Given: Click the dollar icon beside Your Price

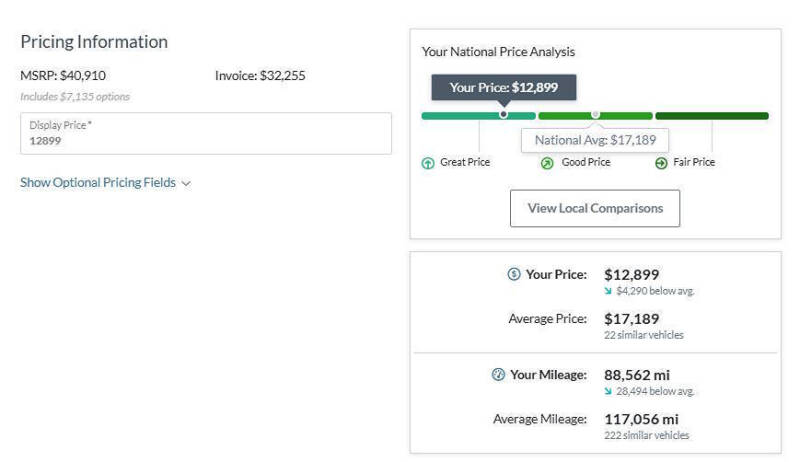Looking at the screenshot, I should pos(514,274).
